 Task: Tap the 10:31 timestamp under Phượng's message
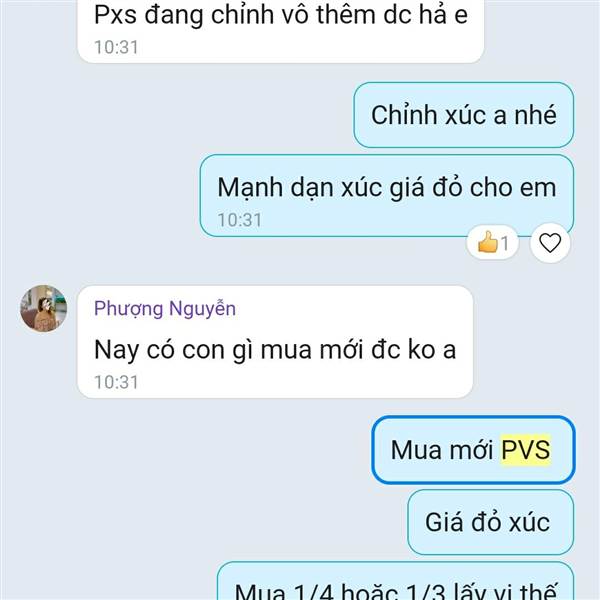(x=116, y=382)
